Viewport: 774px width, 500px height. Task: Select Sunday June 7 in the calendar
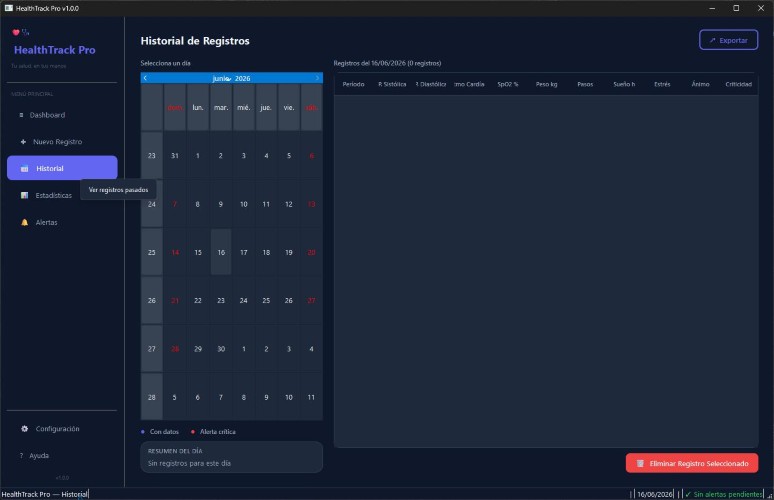pyautogui.click(x=175, y=204)
